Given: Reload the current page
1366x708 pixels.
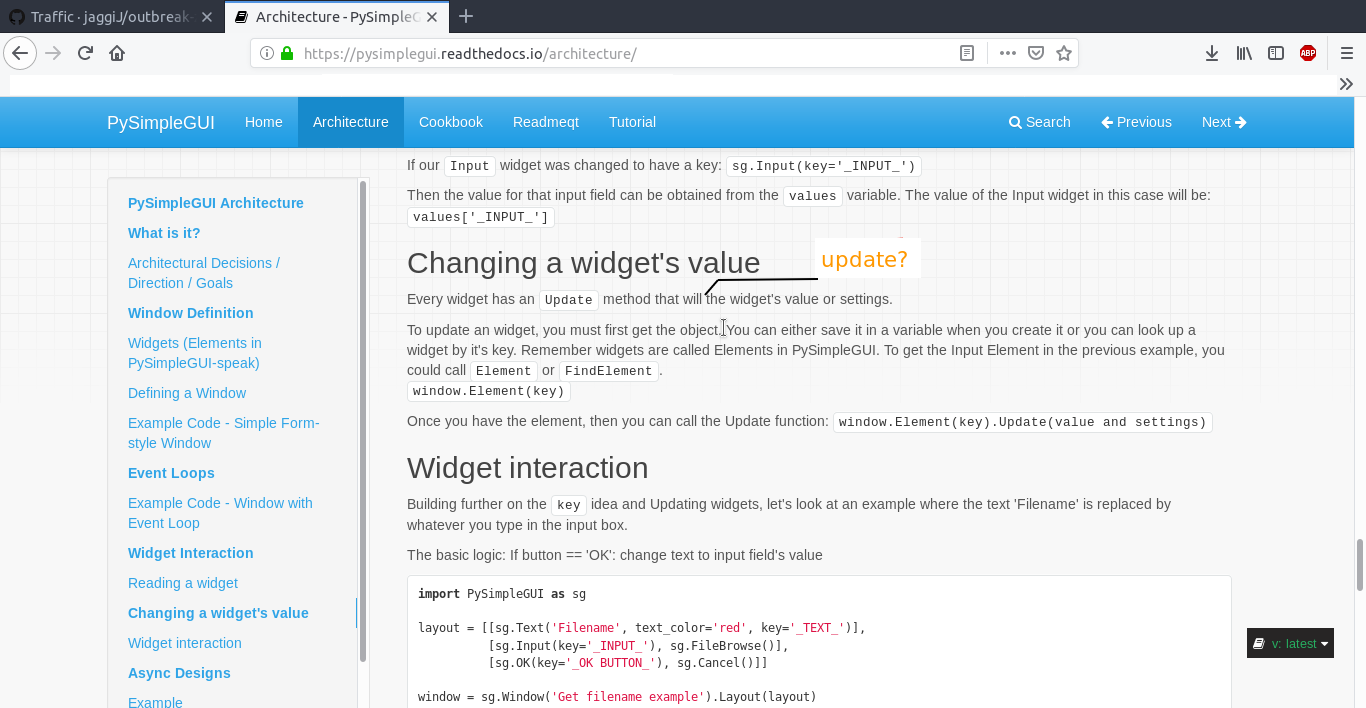Looking at the screenshot, I should (x=86, y=54).
